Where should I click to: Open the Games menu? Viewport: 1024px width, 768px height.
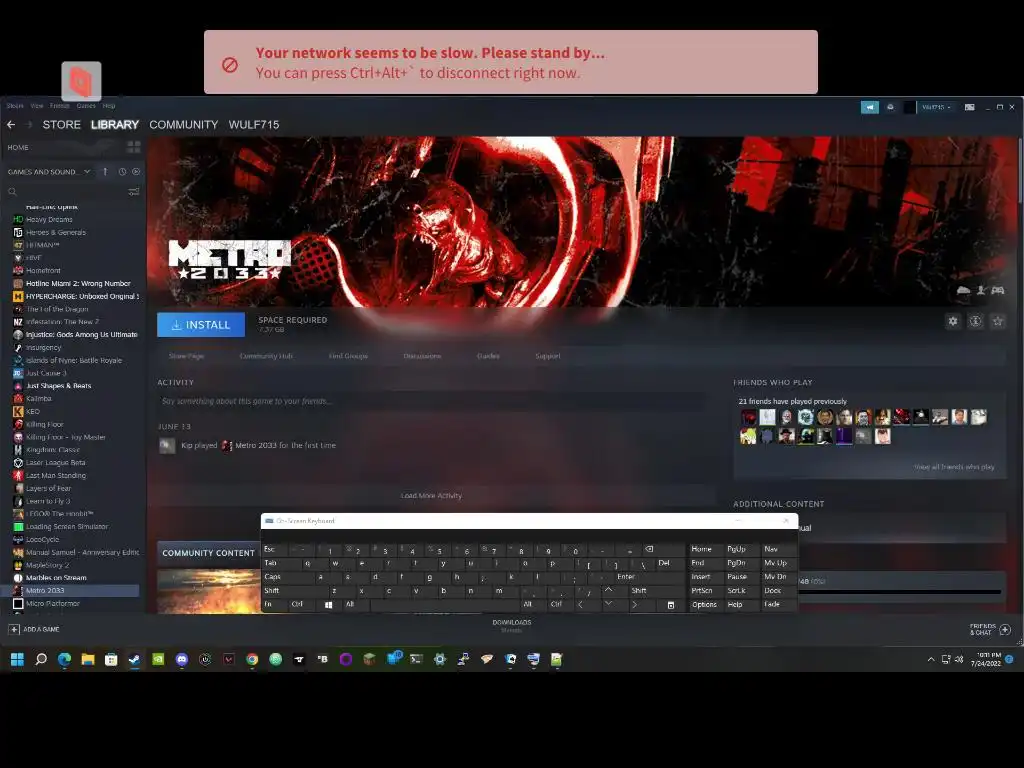pyautogui.click(x=86, y=106)
